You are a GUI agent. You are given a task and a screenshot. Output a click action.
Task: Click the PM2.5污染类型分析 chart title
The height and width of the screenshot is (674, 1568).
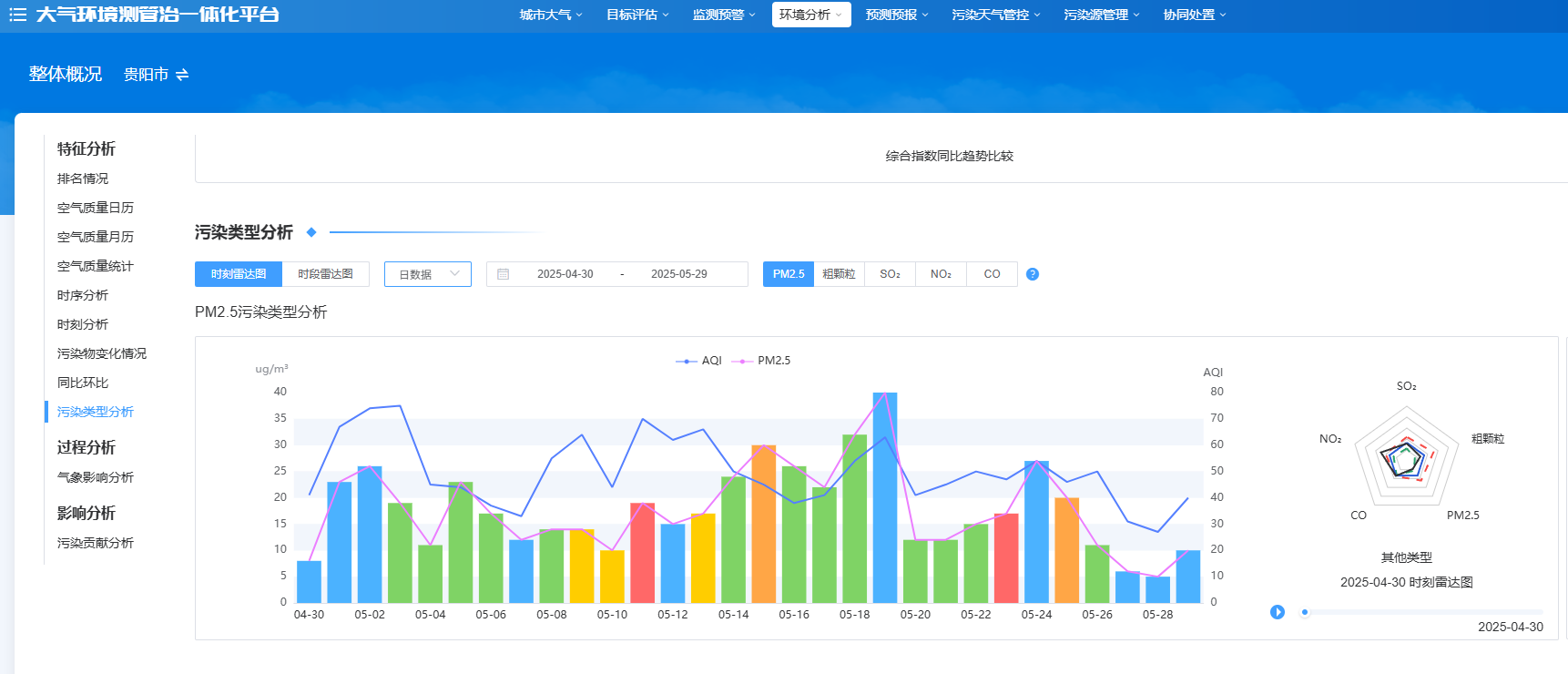pyautogui.click(x=261, y=311)
